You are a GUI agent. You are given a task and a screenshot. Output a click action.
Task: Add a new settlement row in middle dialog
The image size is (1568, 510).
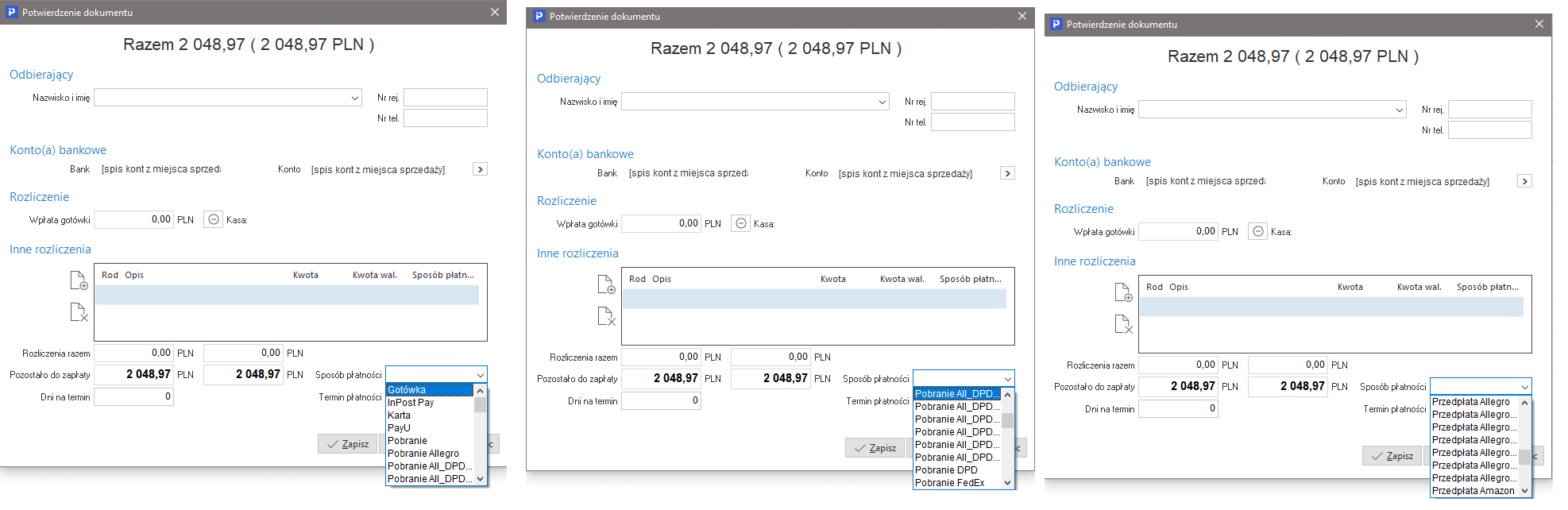point(606,284)
